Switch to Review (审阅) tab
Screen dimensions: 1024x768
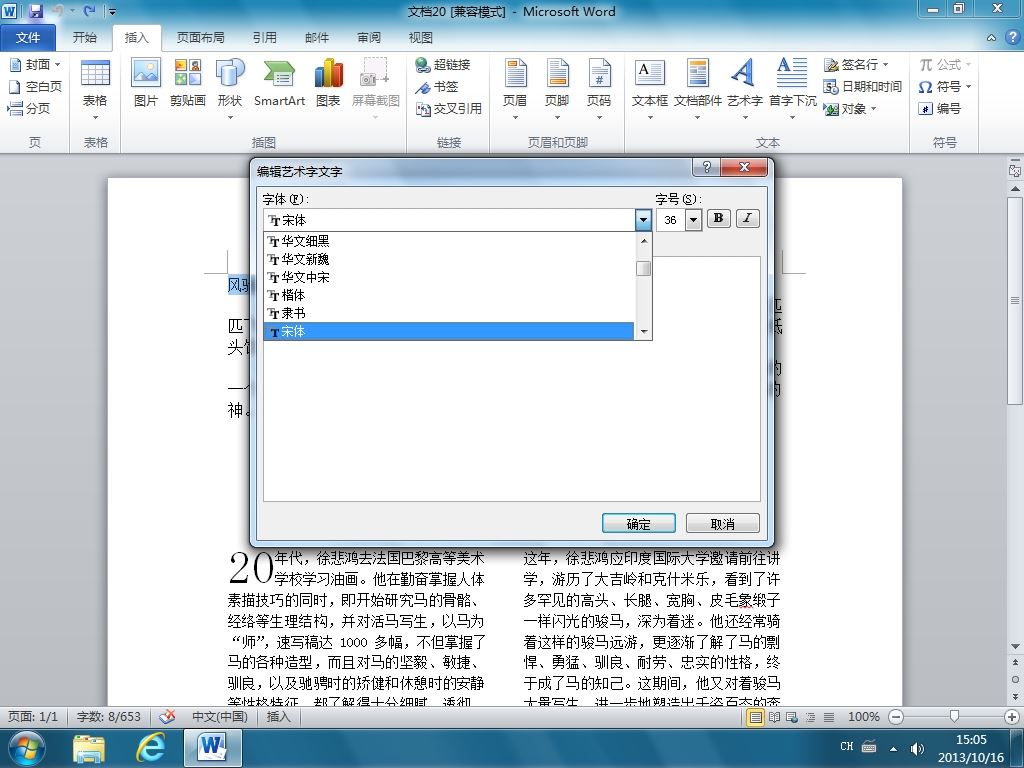coord(369,37)
